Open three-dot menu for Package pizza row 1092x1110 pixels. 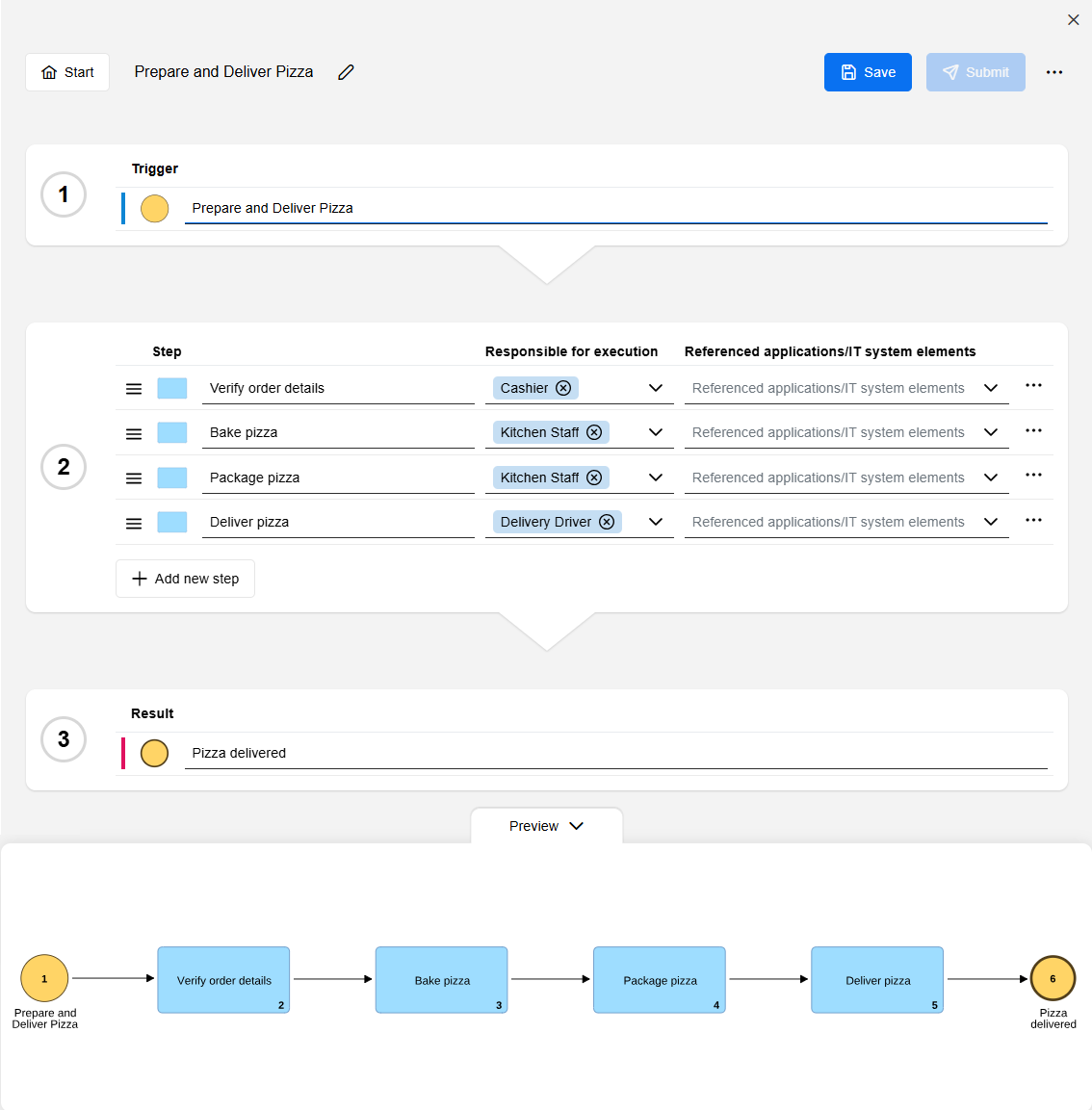(x=1033, y=475)
